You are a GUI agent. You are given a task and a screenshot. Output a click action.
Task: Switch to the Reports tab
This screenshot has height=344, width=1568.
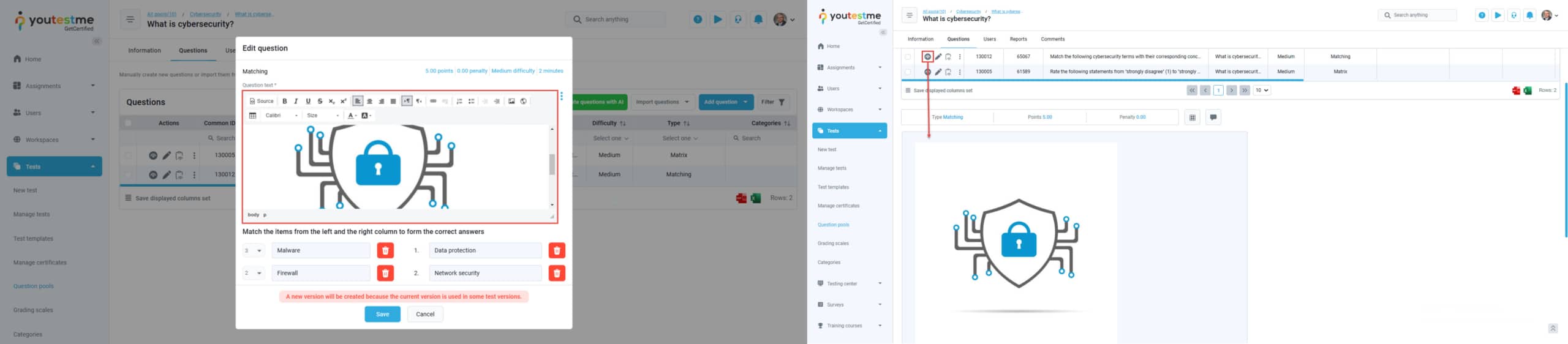pyautogui.click(x=1018, y=39)
